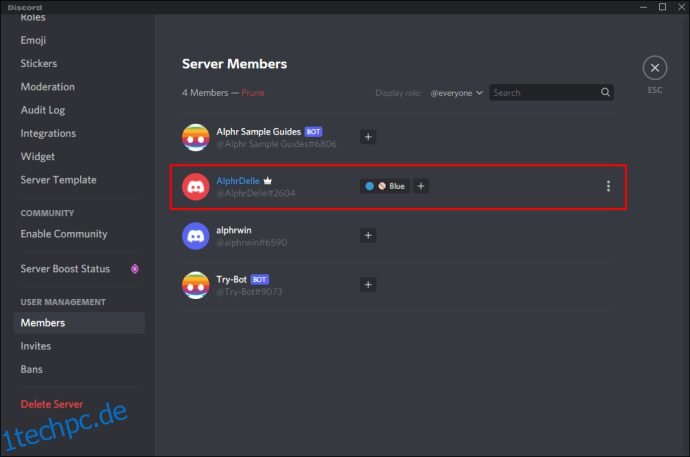This screenshot has width=690, height=457.
Task: Click the Alphr Sample Guides name
Action: click(x=258, y=132)
